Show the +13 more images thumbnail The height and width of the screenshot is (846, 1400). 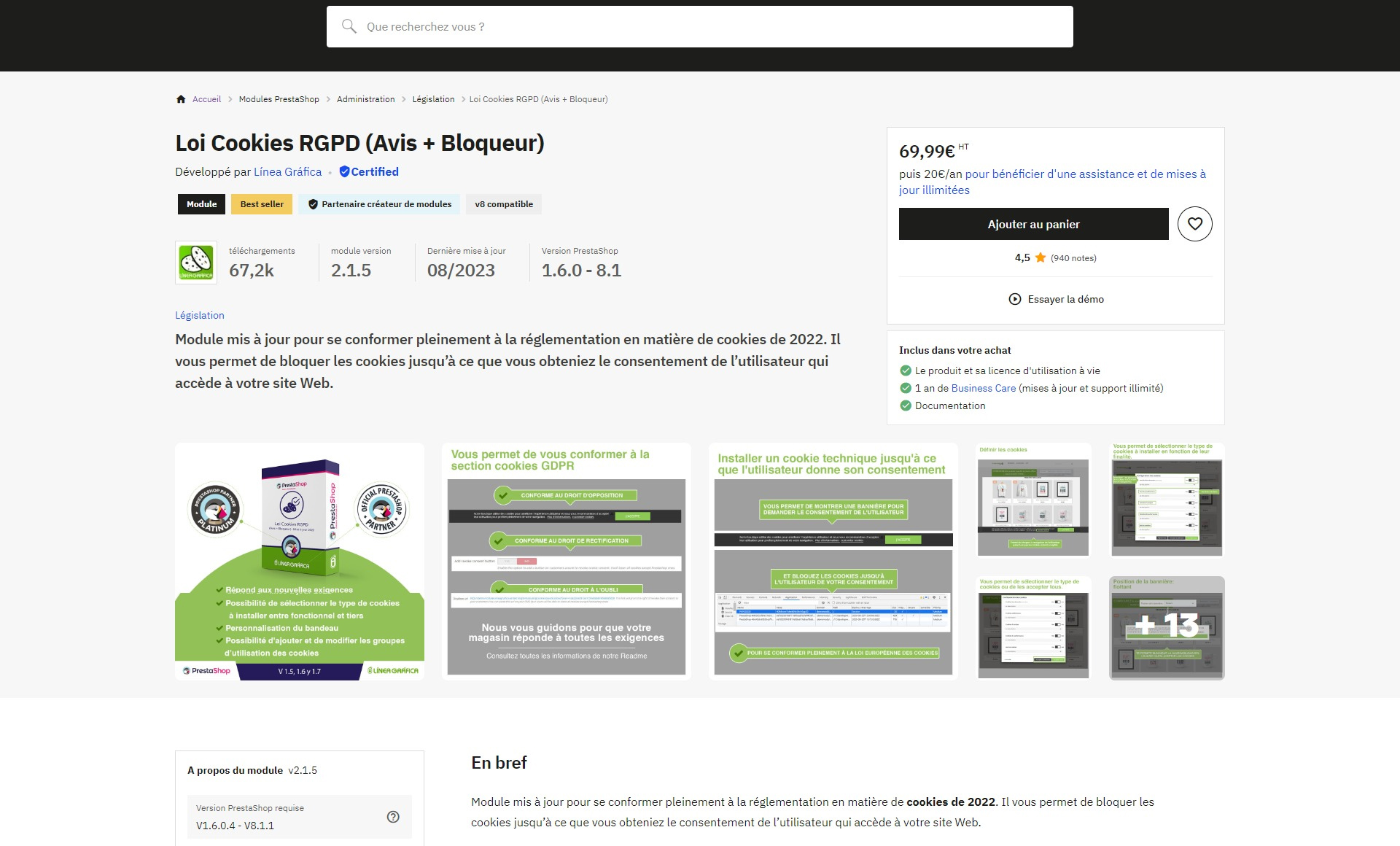point(1167,628)
